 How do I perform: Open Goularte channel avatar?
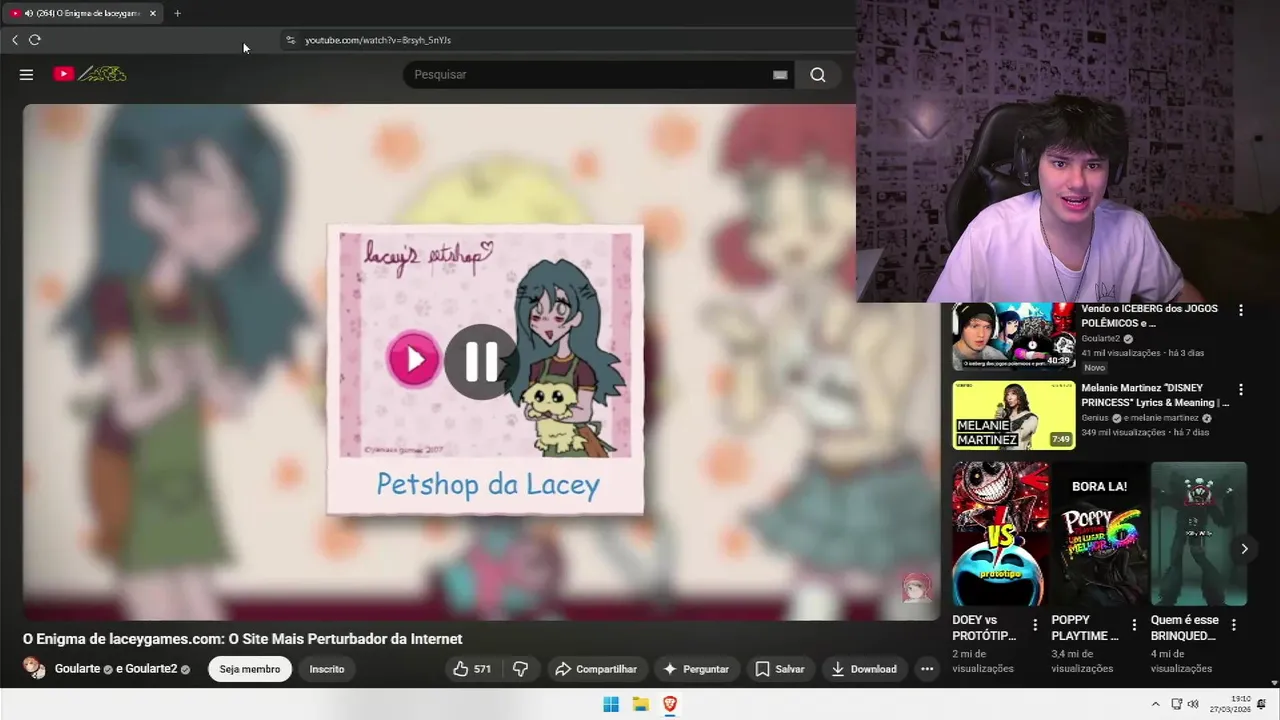[34, 669]
